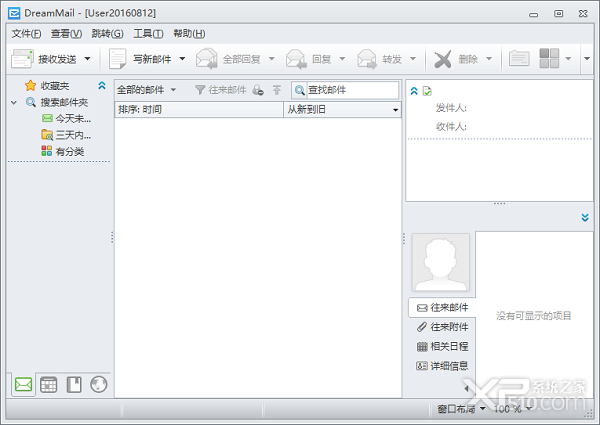The image size is (600, 425).
Task: Switch to Address Book view icon
Action: [x=74, y=384]
